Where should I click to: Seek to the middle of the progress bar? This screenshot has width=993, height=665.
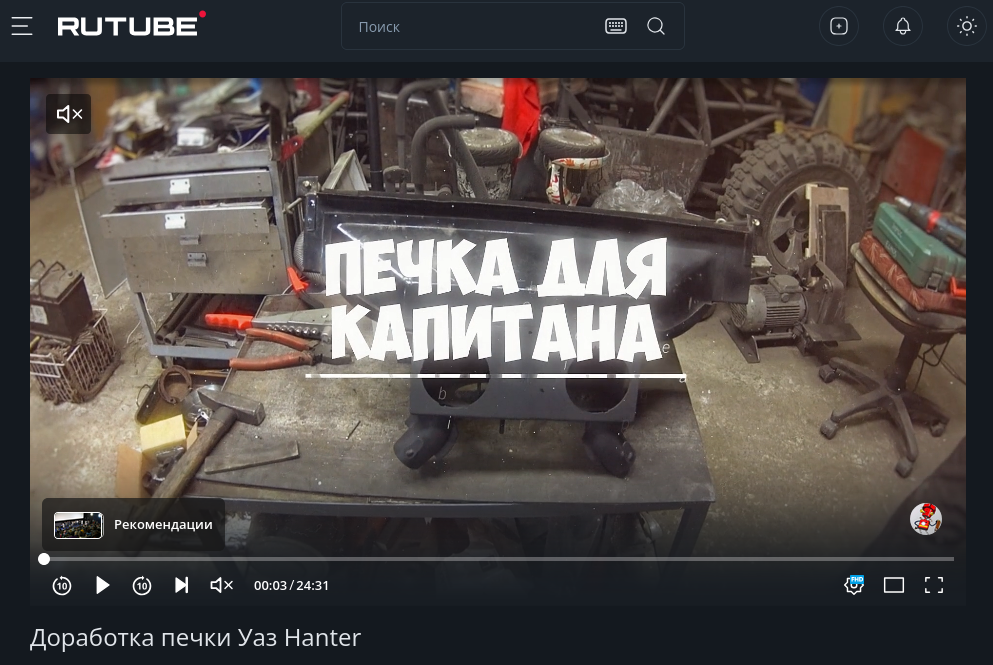click(498, 559)
